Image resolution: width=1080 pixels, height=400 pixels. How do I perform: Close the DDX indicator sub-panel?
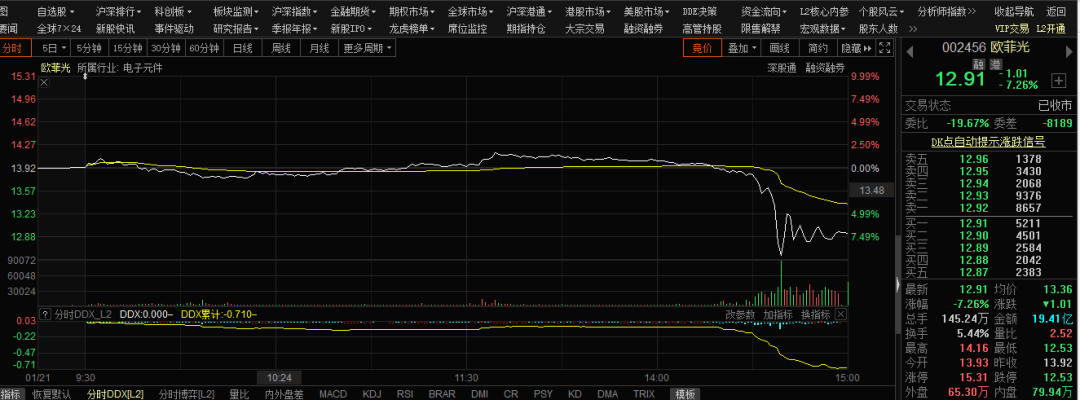click(x=840, y=314)
